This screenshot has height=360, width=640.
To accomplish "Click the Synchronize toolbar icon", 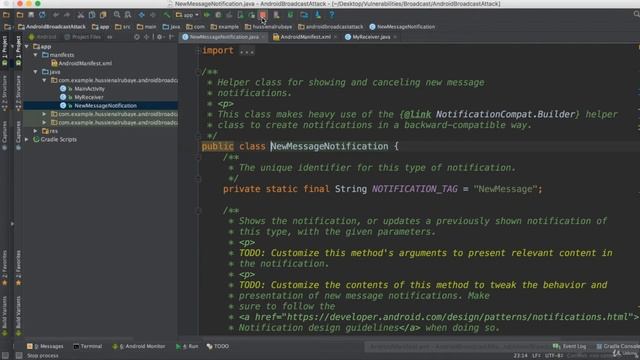I will pyautogui.click(x=42, y=15).
